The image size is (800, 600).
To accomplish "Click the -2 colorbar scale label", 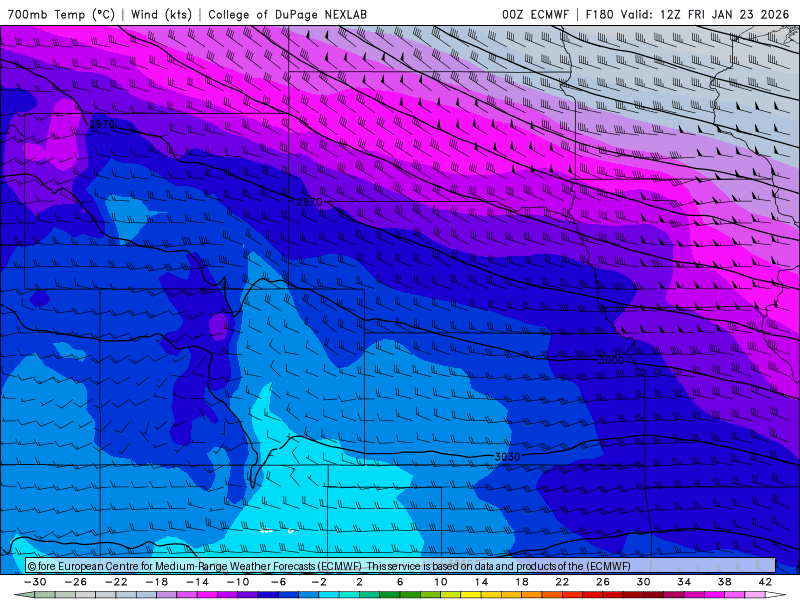I will tap(319, 582).
